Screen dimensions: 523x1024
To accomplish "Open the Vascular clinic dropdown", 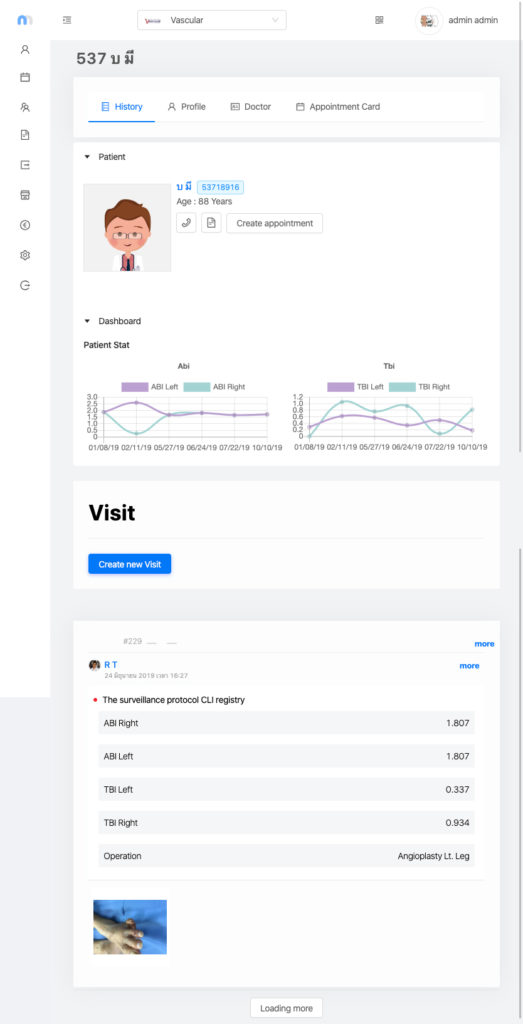I will (x=212, y=20).
